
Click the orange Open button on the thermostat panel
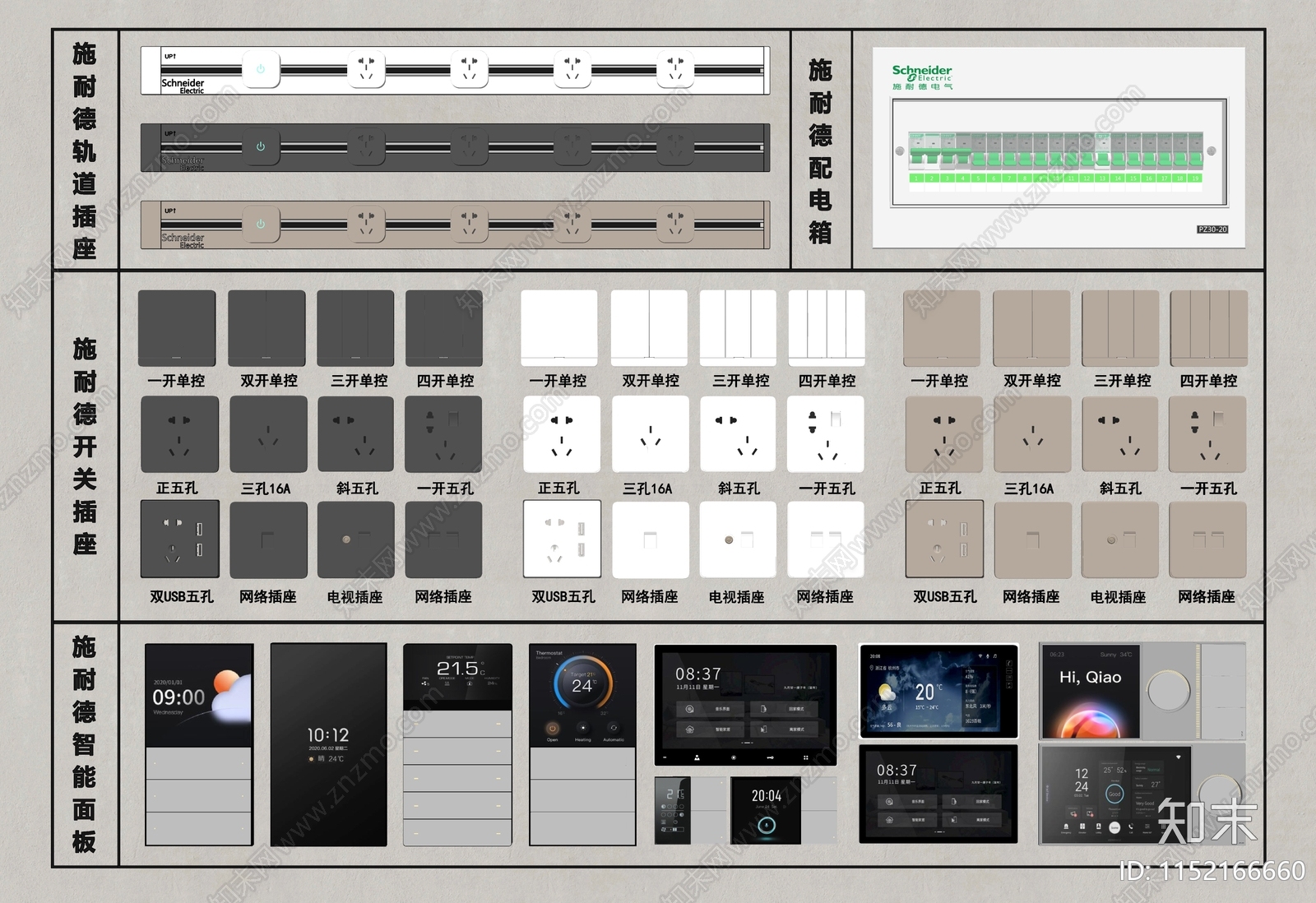point(552,728)
